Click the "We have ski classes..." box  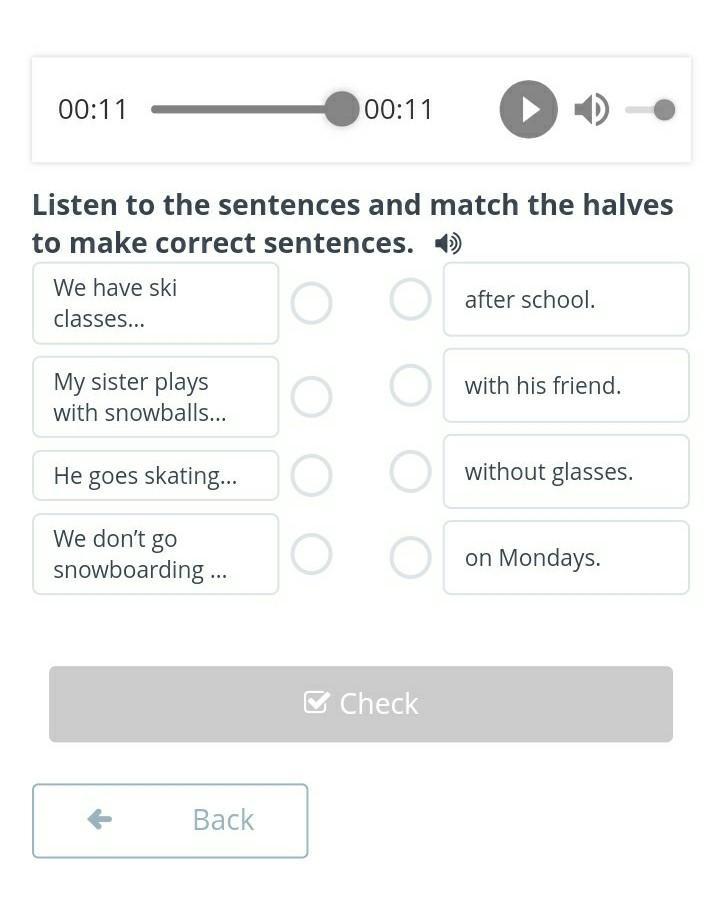point(155,303)
